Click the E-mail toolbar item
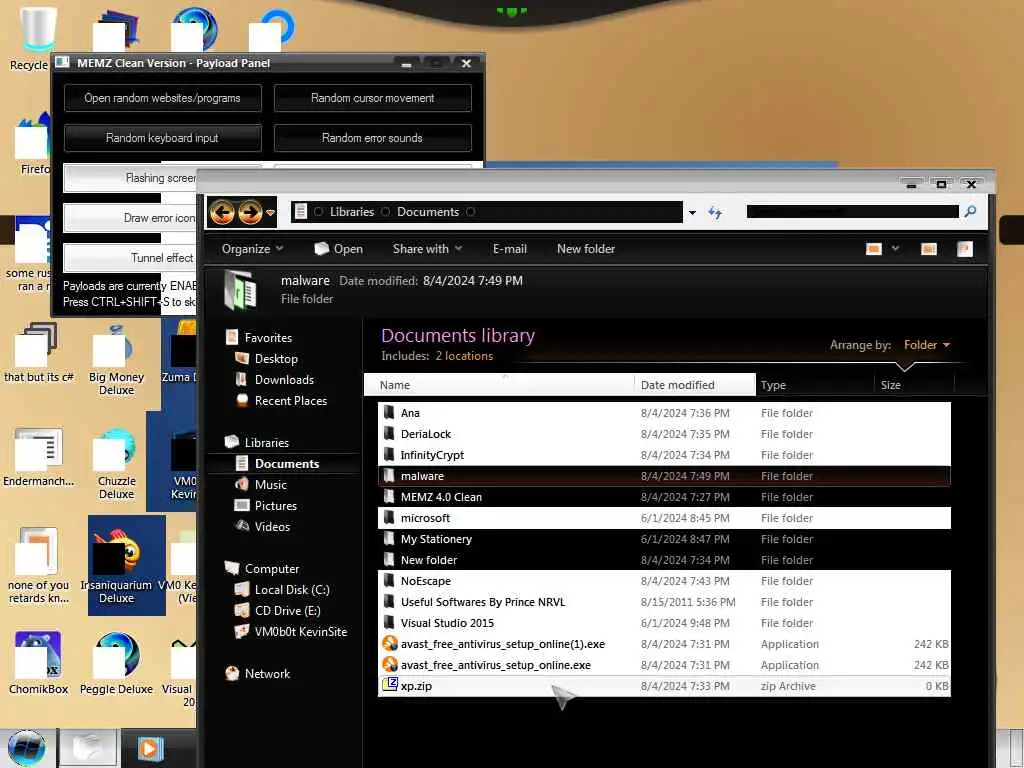 click(509, 249)
